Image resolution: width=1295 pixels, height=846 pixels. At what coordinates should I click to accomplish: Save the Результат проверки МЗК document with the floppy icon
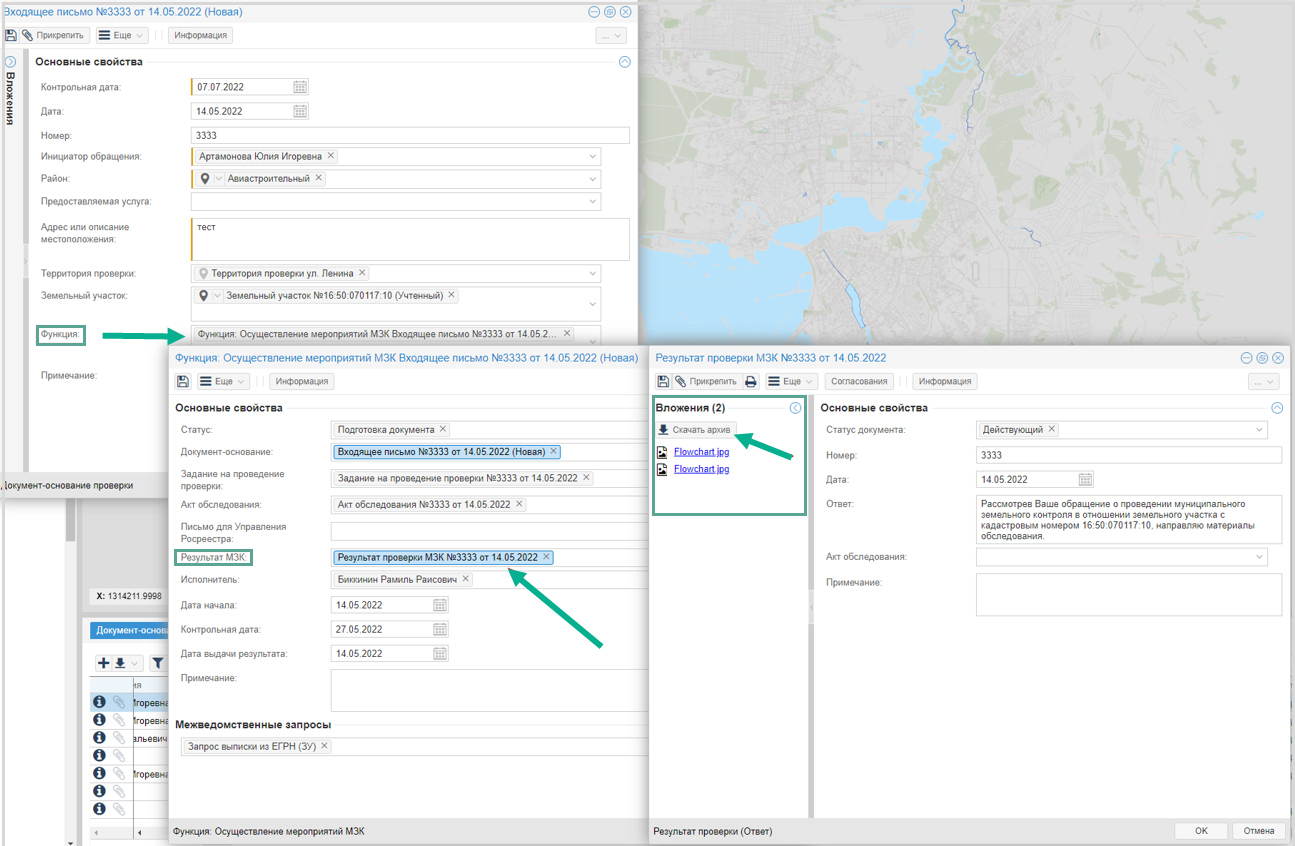coord(662,381)
